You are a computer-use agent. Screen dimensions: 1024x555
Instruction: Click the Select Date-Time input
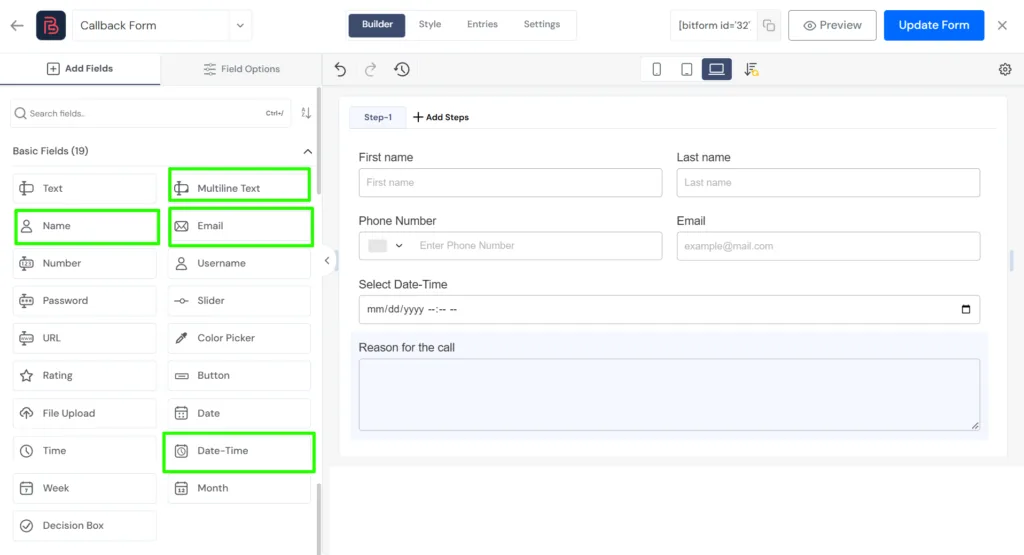tap(669, 309)
